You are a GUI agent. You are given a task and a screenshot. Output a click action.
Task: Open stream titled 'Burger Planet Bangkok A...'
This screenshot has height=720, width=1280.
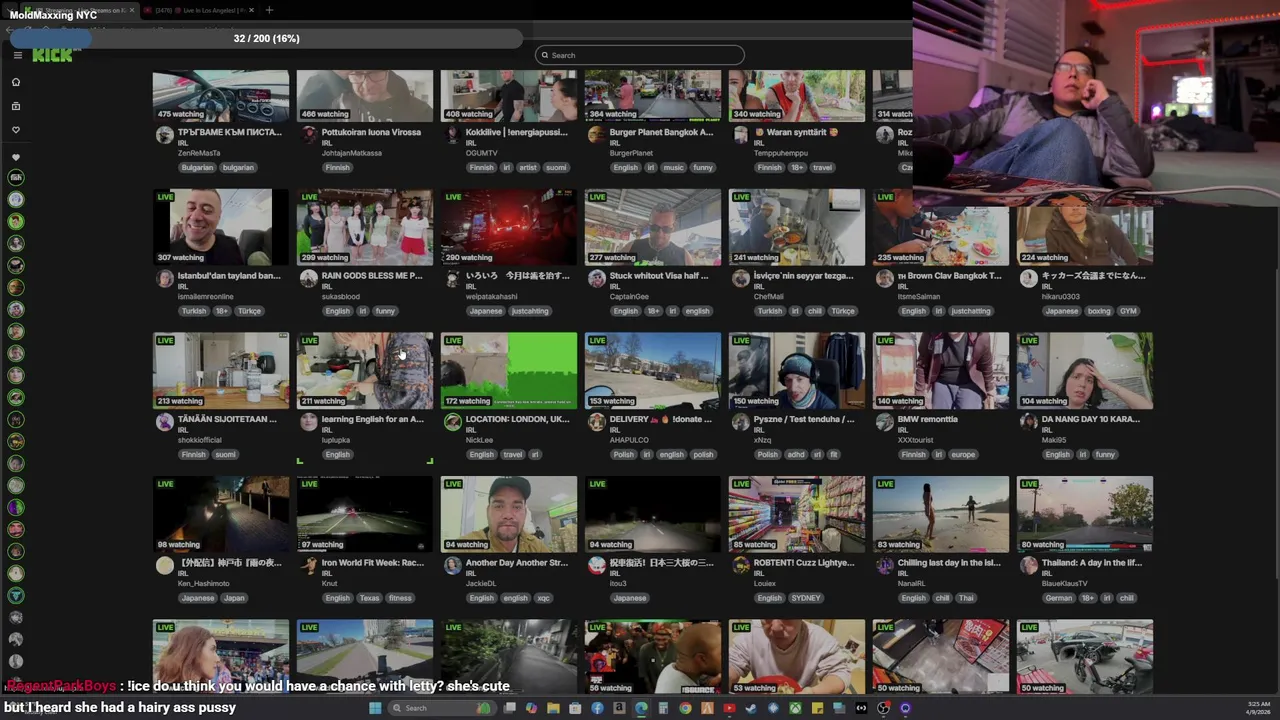[x=661, y=132]
